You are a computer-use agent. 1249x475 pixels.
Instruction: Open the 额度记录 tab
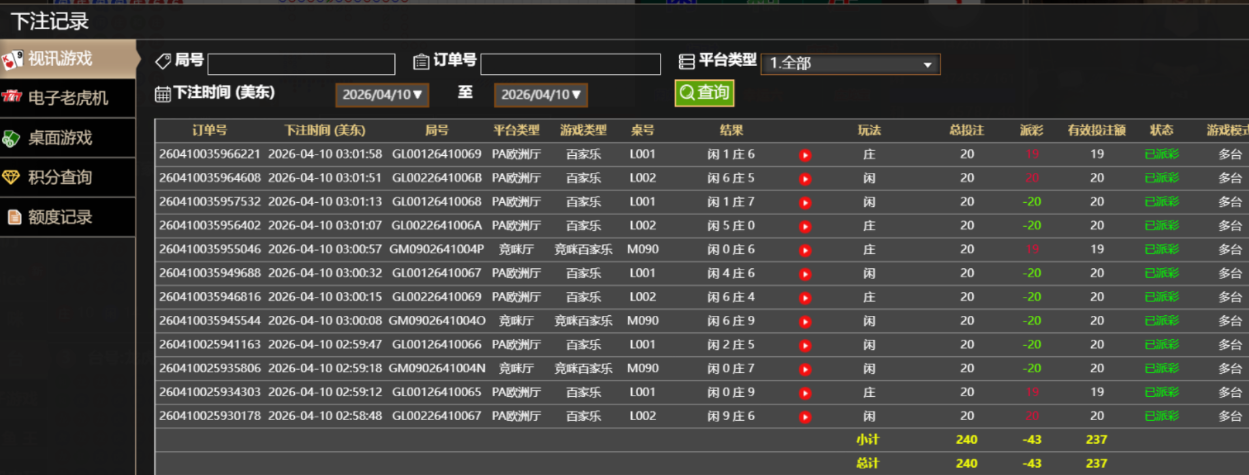coord(67,217)
